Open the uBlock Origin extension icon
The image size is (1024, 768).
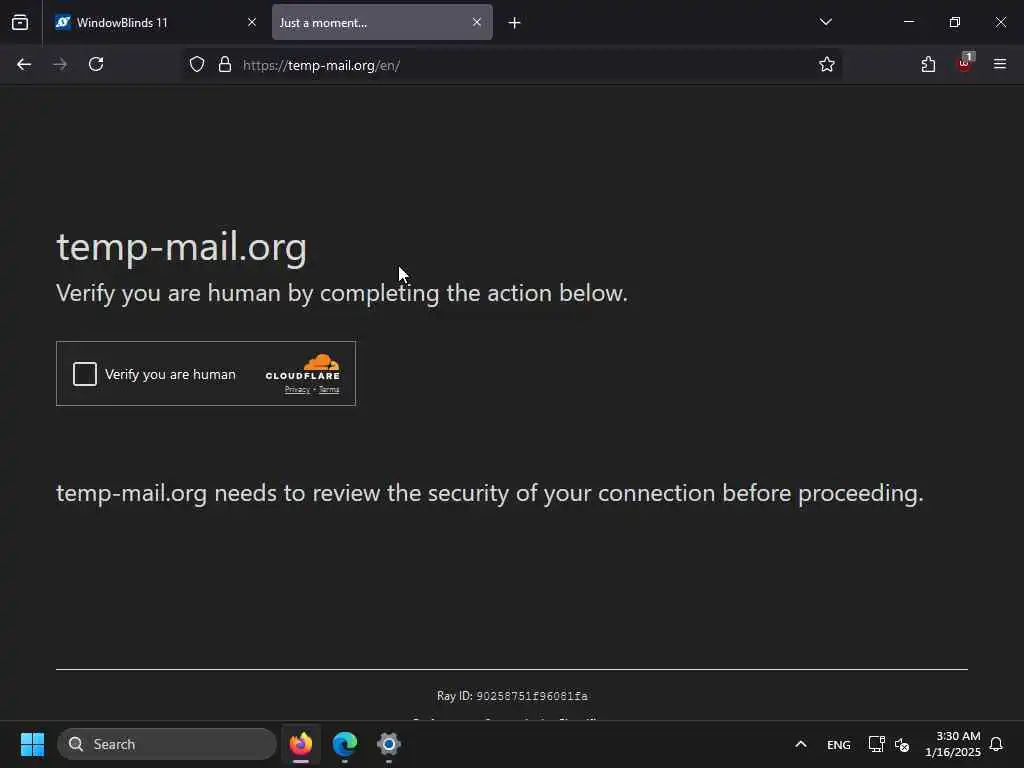[x=965, y=63]
